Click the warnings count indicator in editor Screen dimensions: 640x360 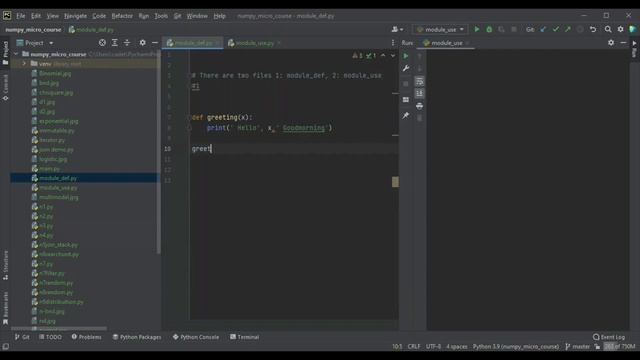coord(358,56)
